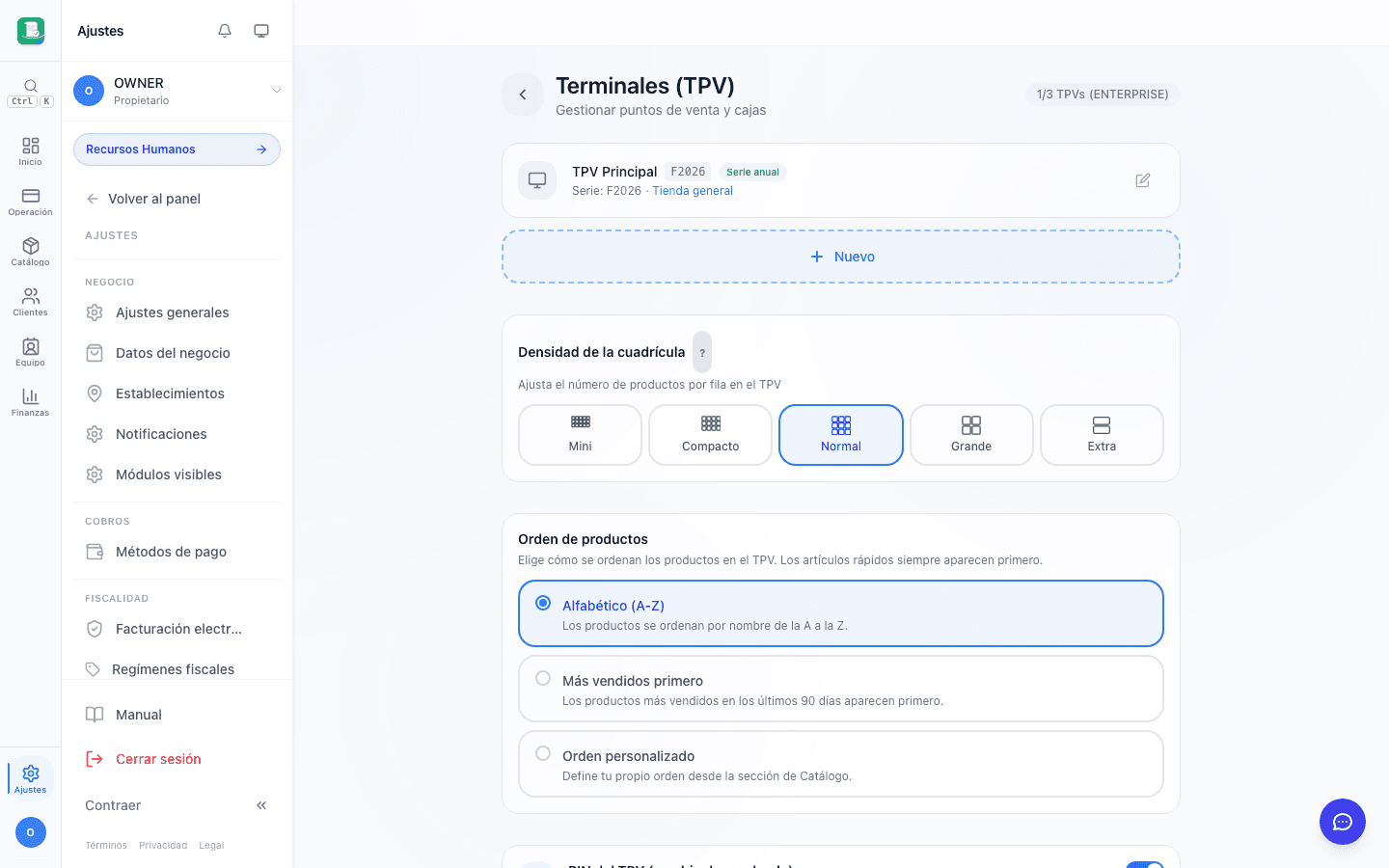Open Finanzas chart icon
The width and height of the screenshot is (1389, 868).
click(x=31, y=401)
